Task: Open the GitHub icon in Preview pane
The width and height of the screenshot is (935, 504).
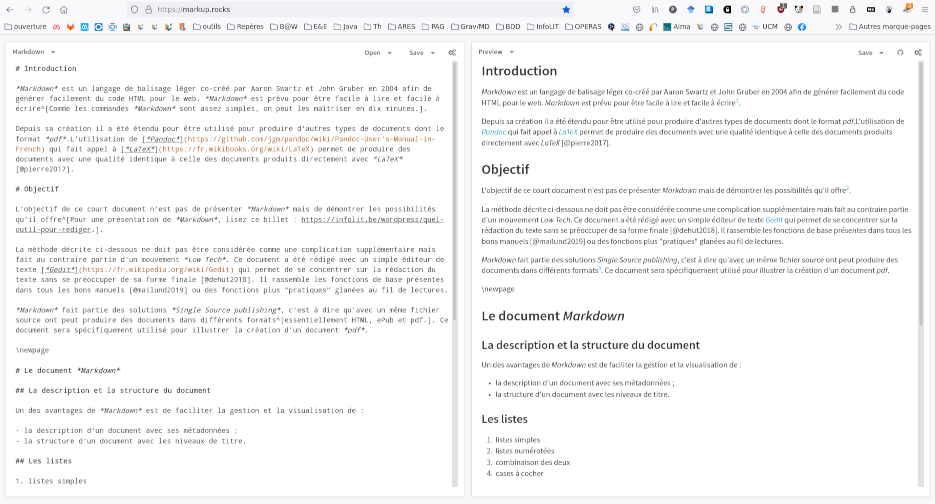Action: click(900, 52)
